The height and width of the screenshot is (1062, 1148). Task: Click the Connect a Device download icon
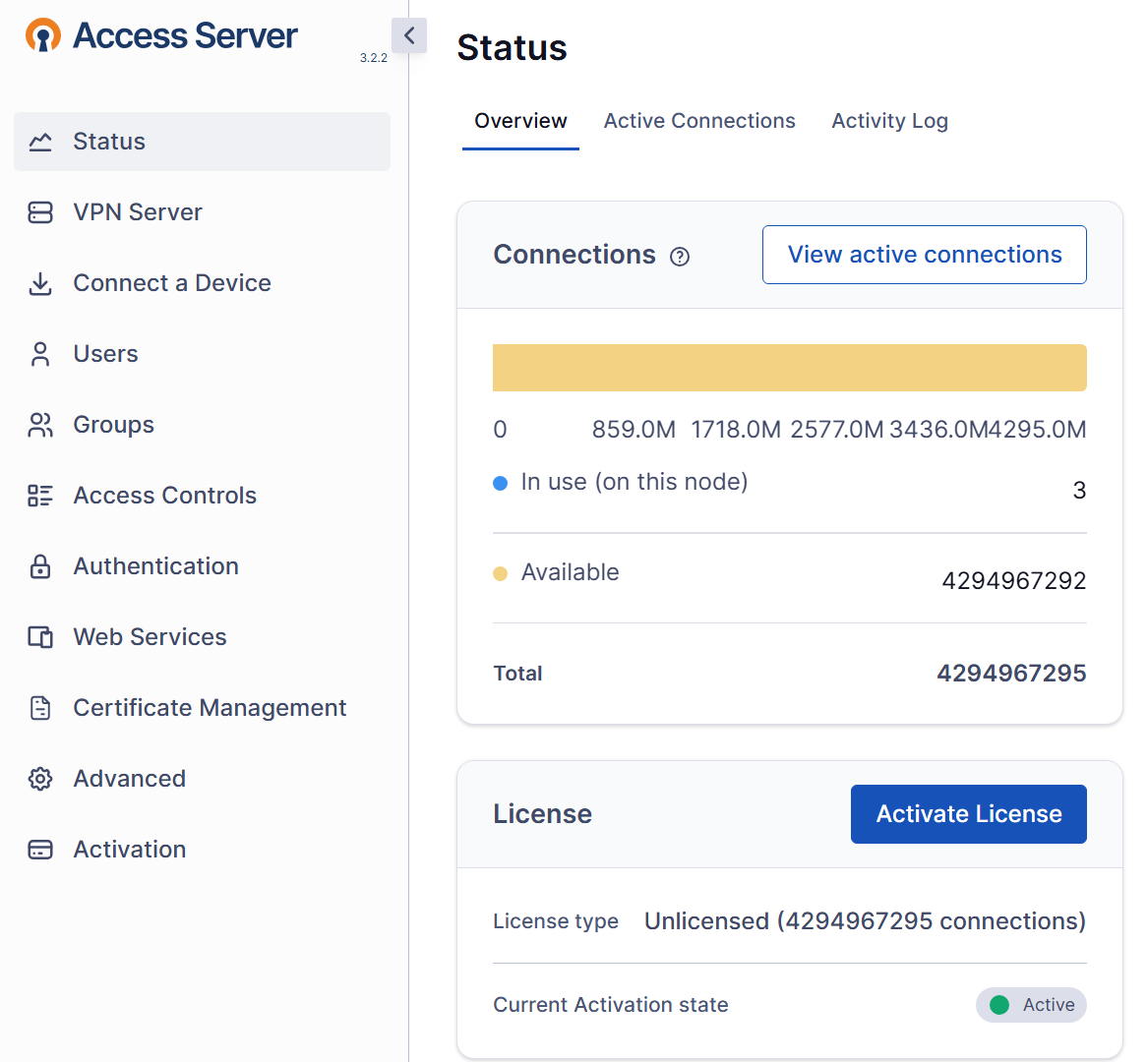[40, 283]
